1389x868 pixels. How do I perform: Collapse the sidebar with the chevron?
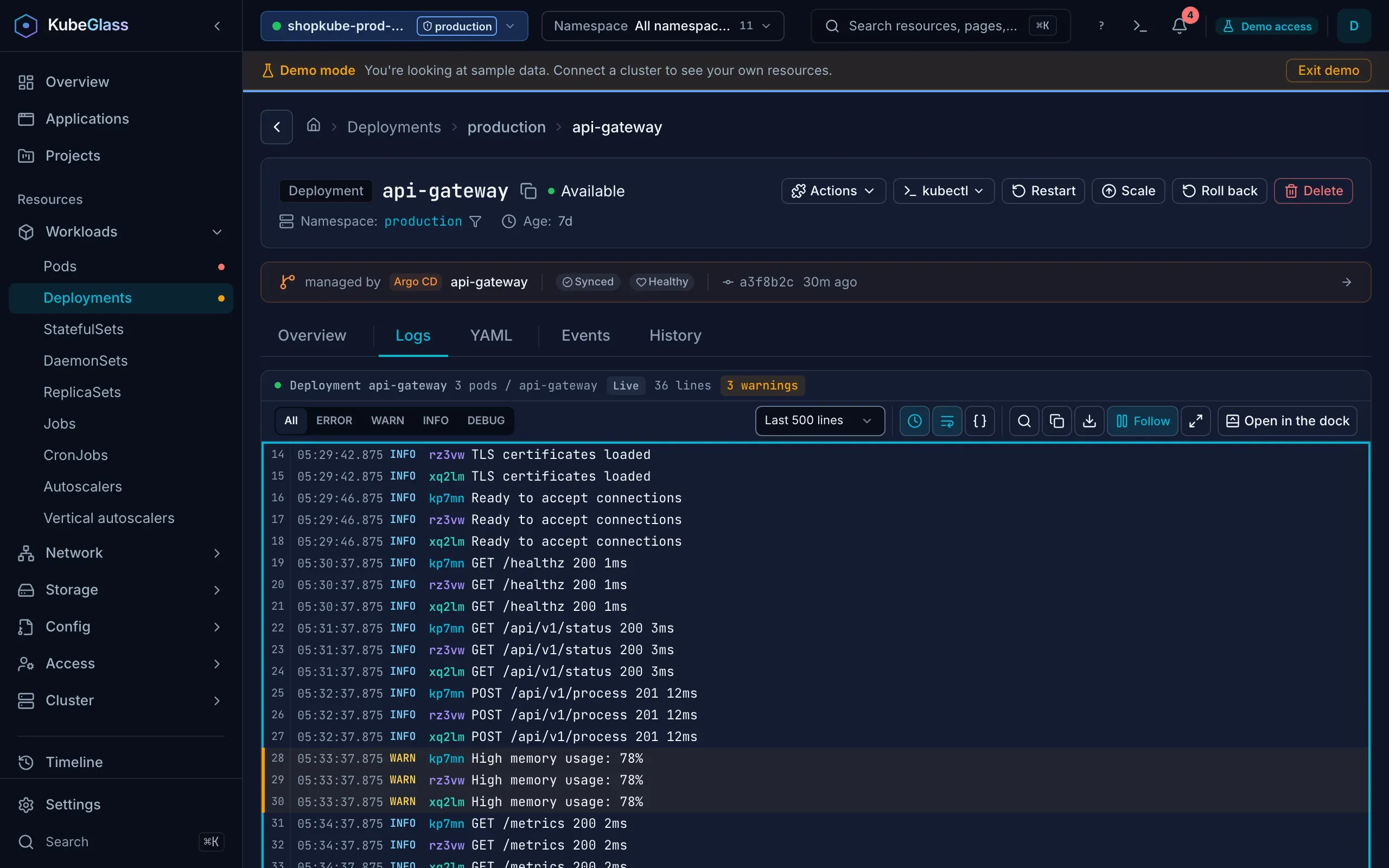(217, 26)
